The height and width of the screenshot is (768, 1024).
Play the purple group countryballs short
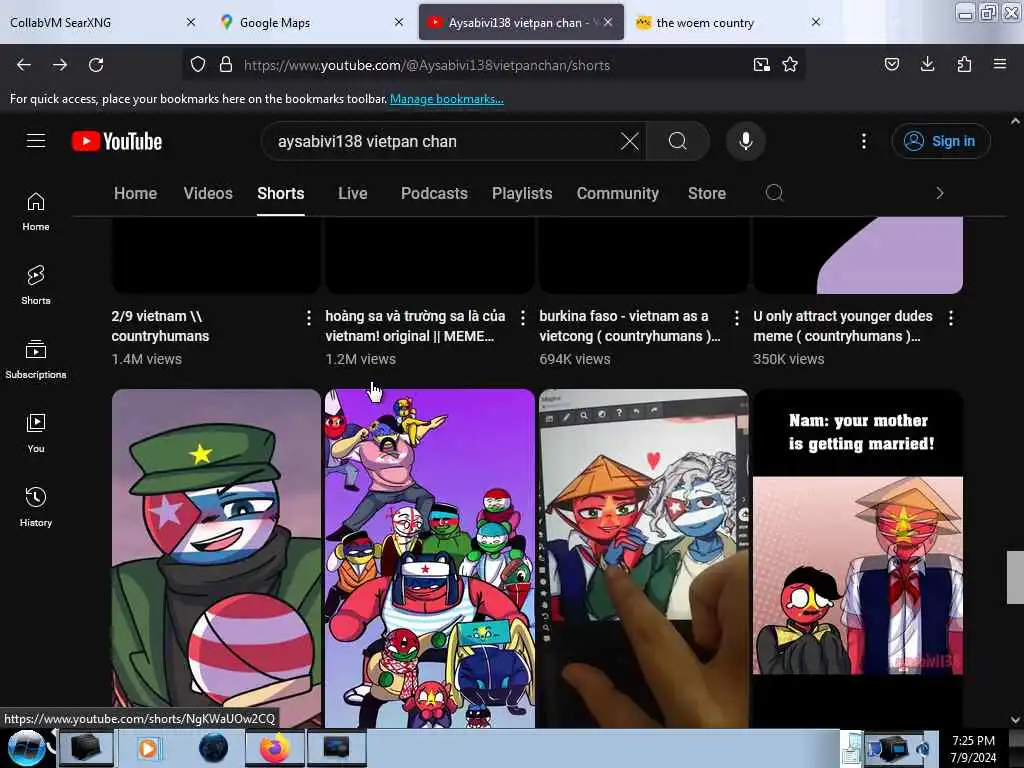pos(430,558)
